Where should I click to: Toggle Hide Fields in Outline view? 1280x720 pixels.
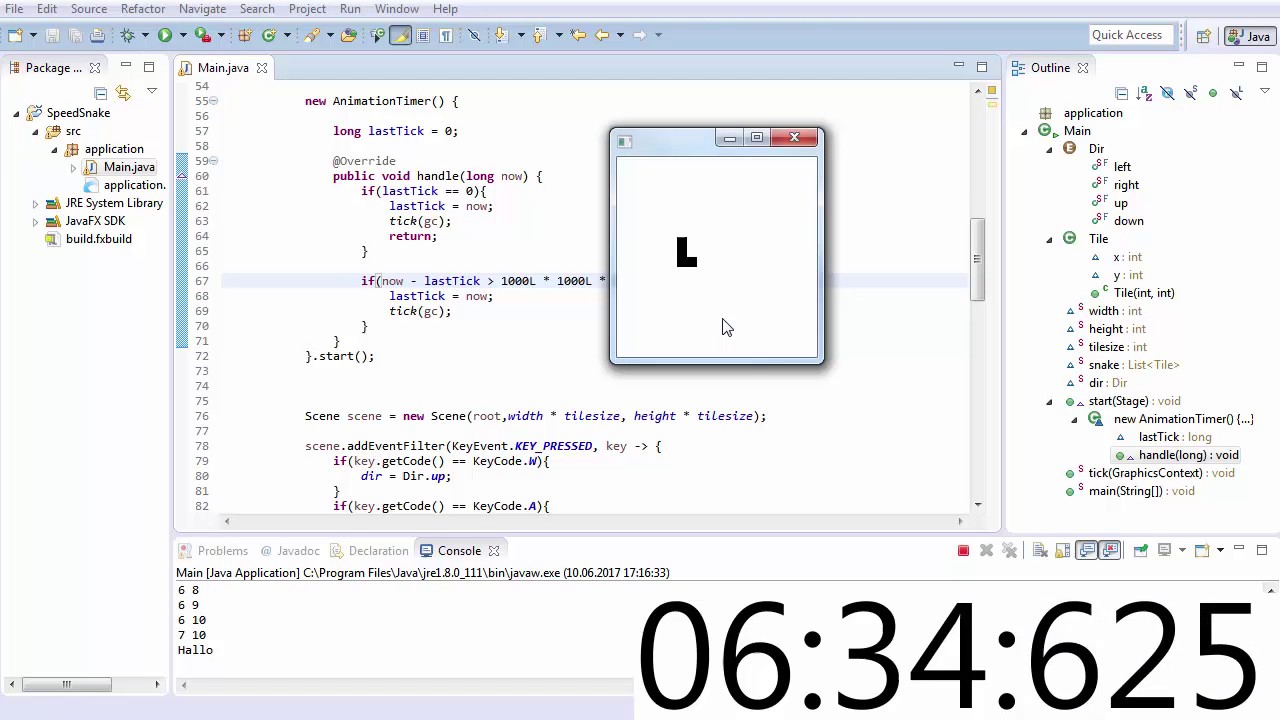(x=1167, y=93)
